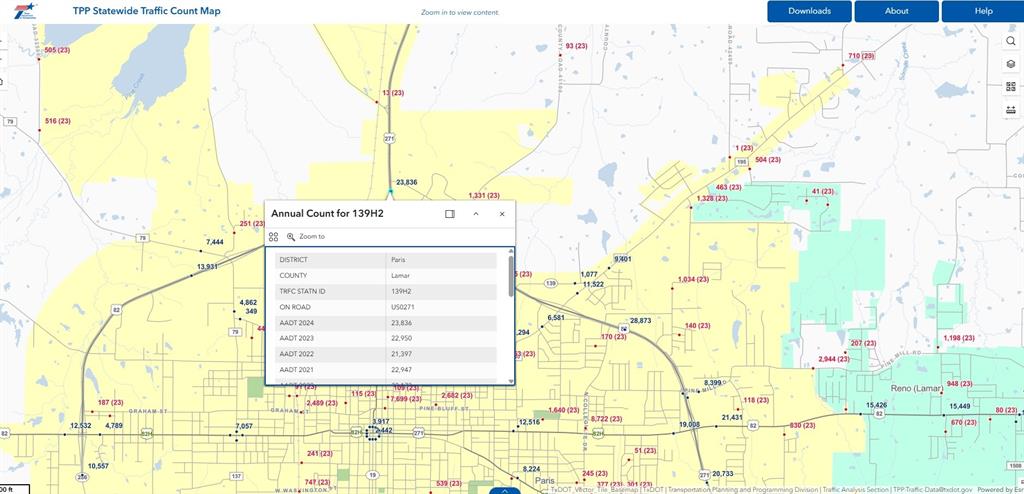The height and width of the screenshot is (494, 1024).
Task: Open the About page
Action: [x=896, y=11]
